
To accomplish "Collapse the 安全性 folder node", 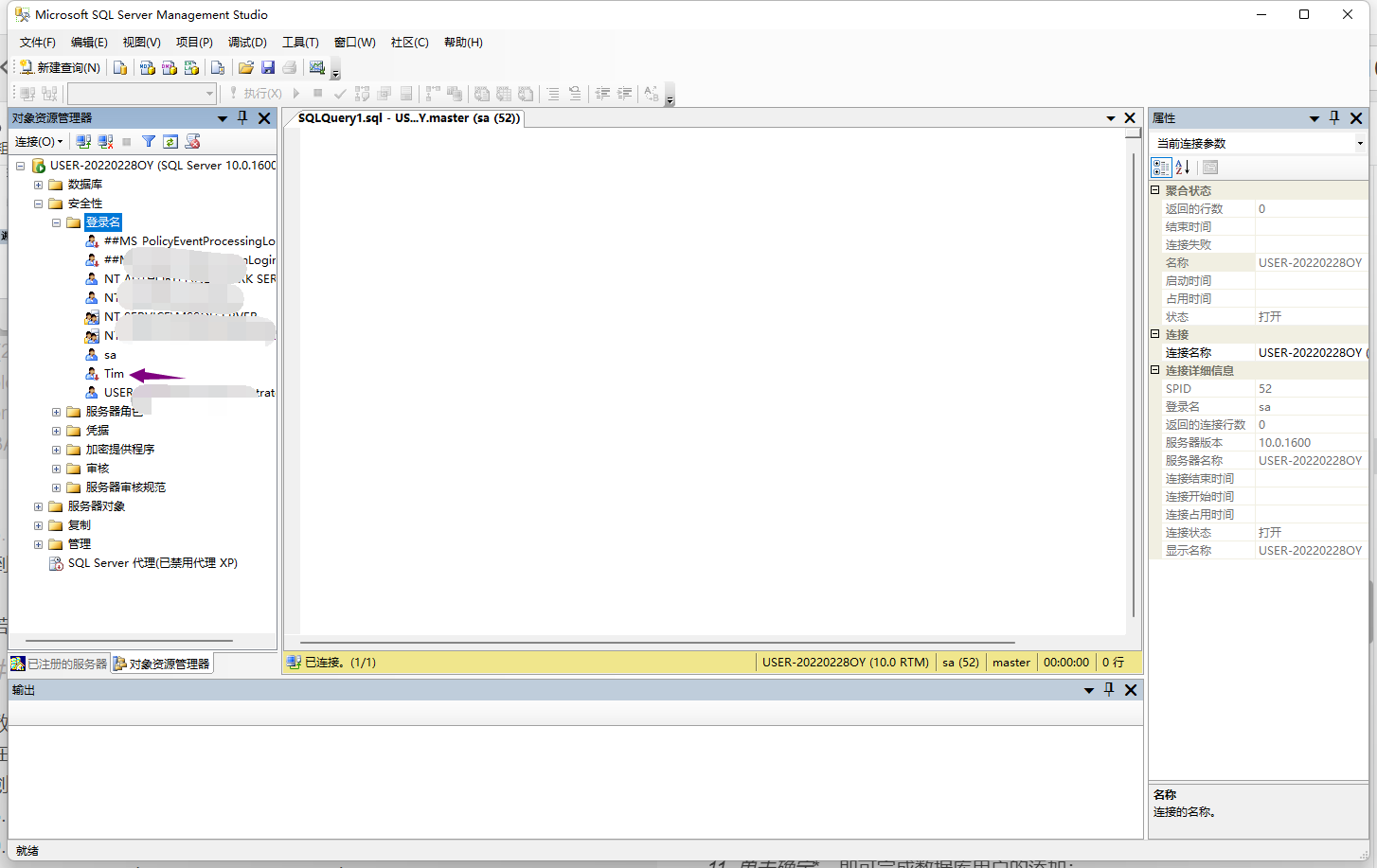I will (38, 204).
